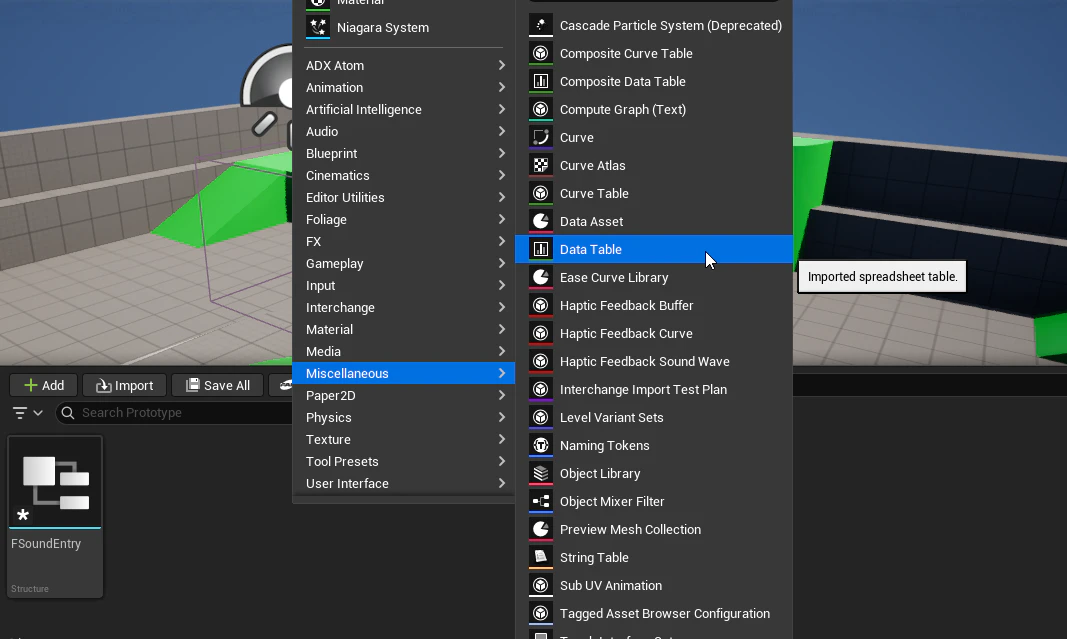Click the Composite Data Table icon
The image size is (1067, 639).
pyautogui.click(x=540, y=81)
